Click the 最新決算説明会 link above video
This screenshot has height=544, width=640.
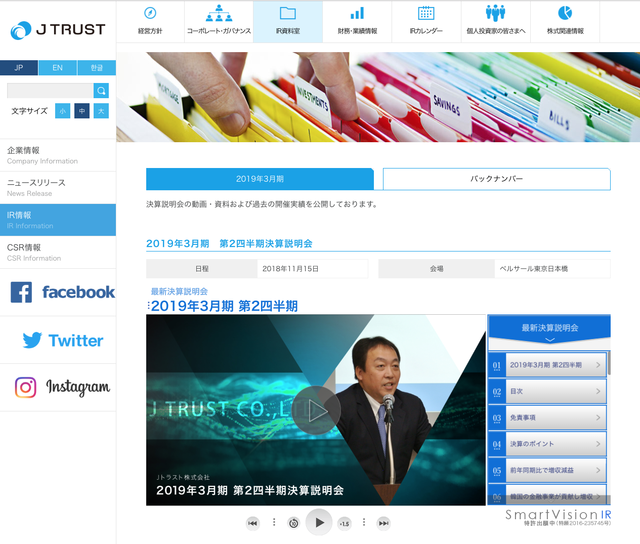tap(179, 291)
